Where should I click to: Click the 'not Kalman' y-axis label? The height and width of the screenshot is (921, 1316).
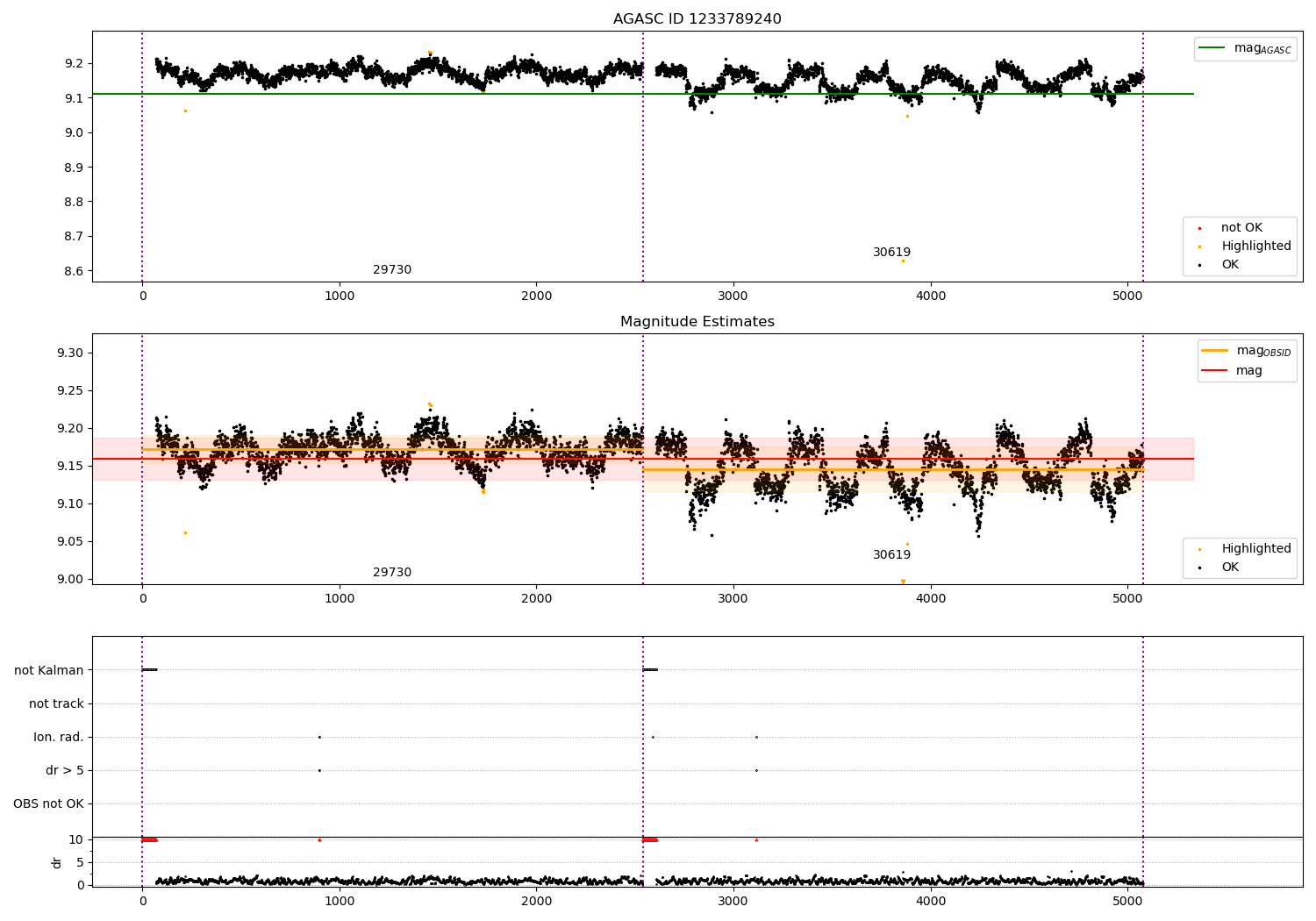(x=49, y=670)
